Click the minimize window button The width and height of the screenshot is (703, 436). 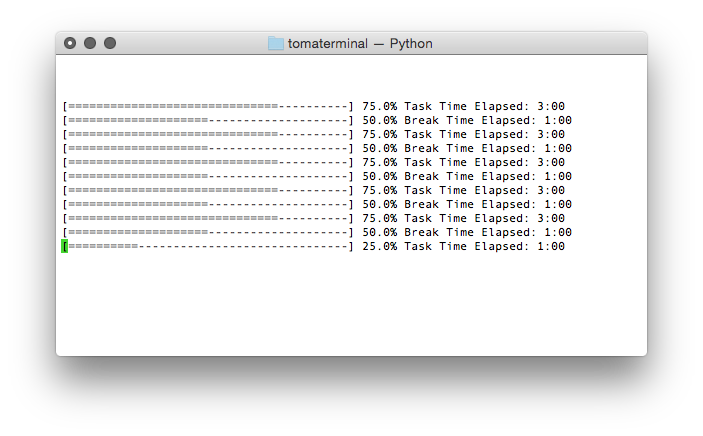point(90,43)
